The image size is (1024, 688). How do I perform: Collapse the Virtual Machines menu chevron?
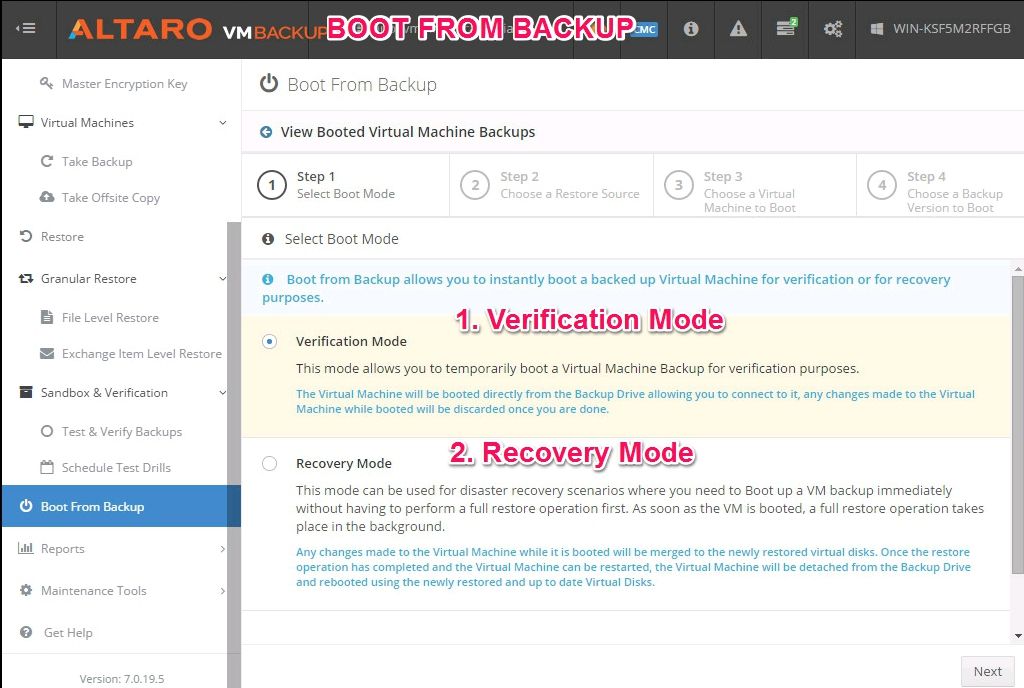pos(223,123)
